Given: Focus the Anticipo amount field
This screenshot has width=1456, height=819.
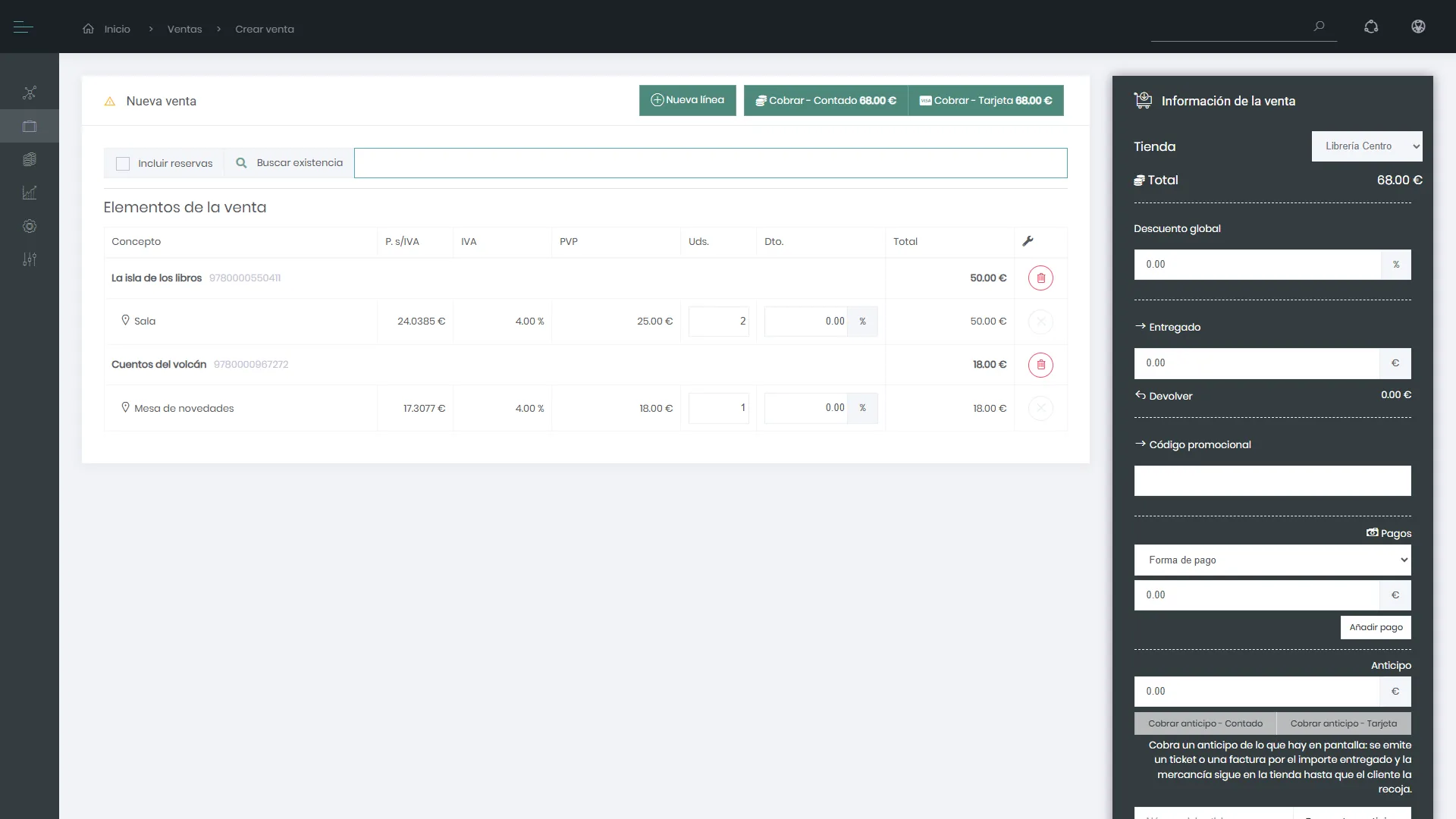Looking at the screenshot, I should coord(1257,692).
